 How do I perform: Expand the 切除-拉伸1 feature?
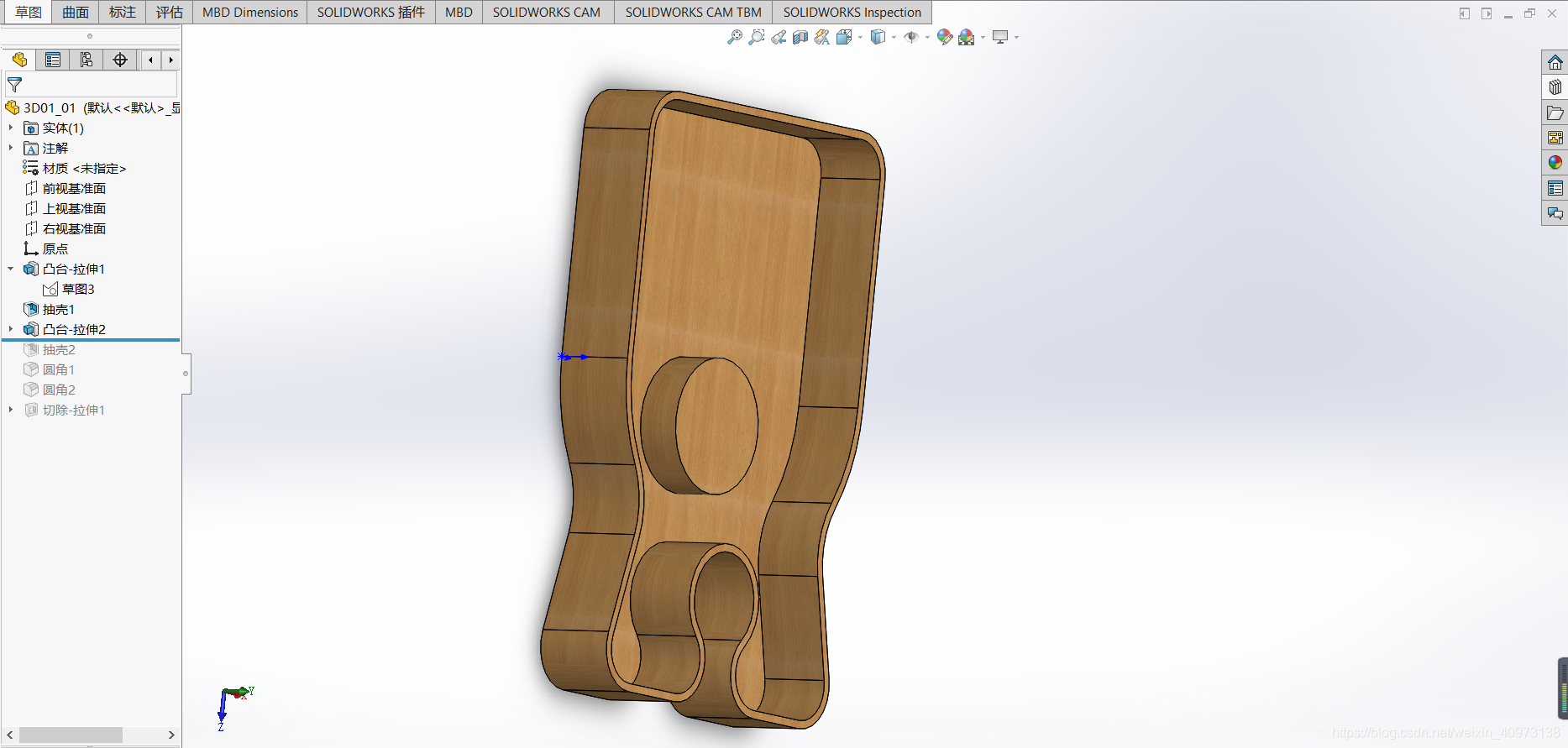pos(11,410)
